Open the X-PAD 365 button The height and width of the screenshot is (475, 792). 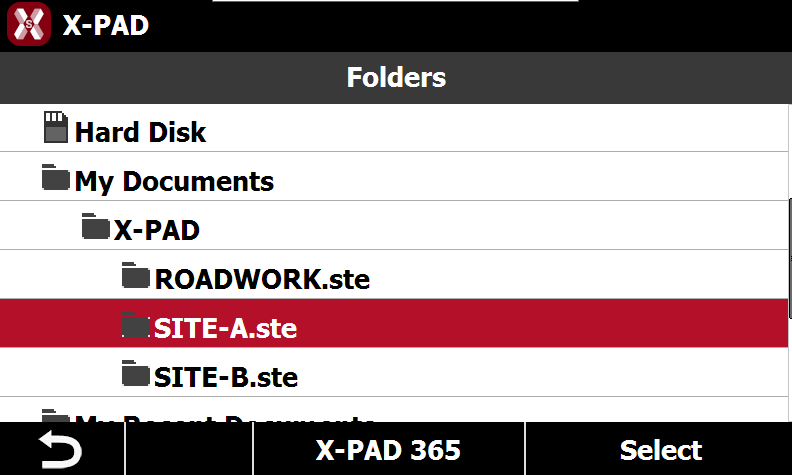coord(388,449)
